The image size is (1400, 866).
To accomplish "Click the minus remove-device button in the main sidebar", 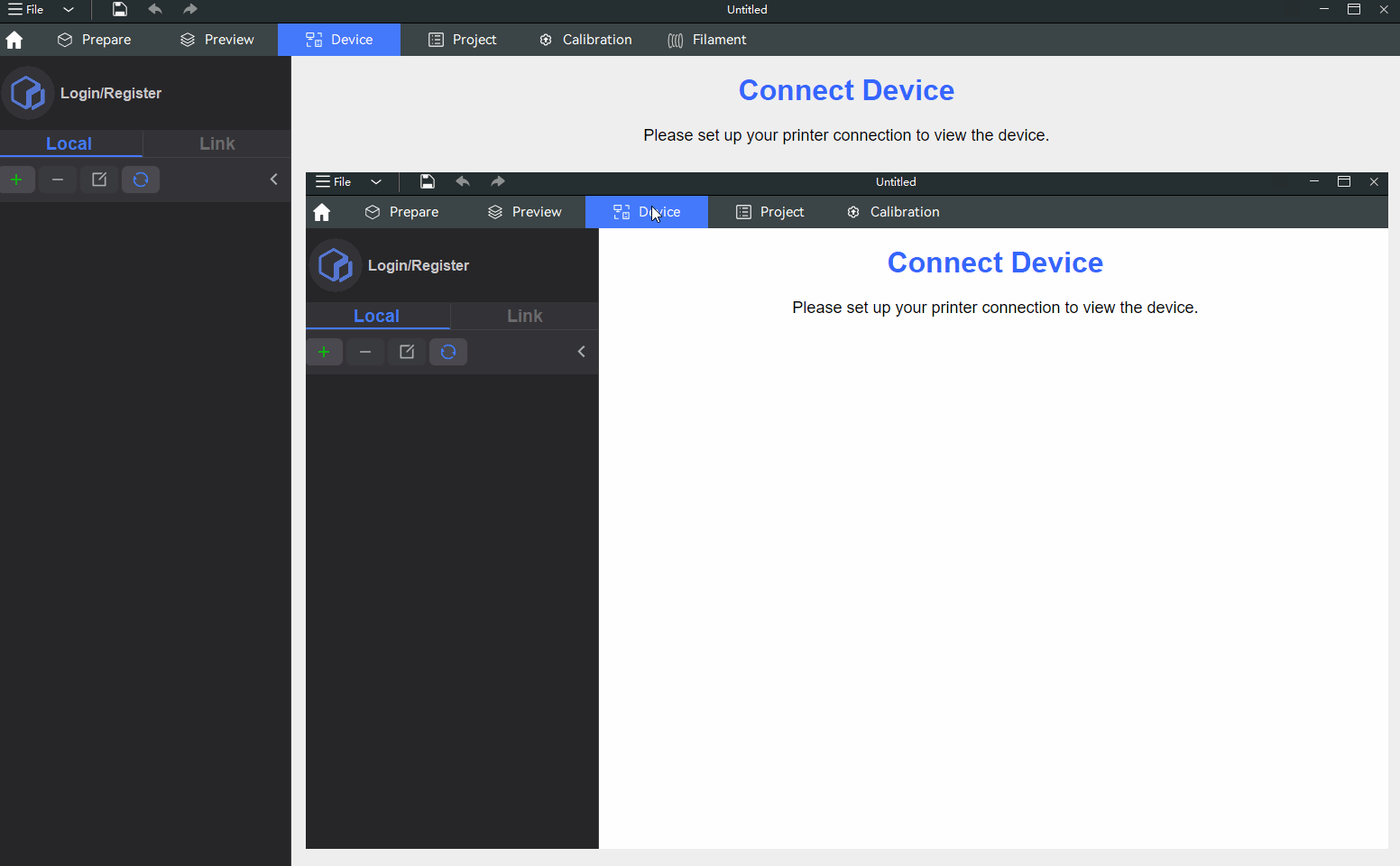I will [58, 180].
